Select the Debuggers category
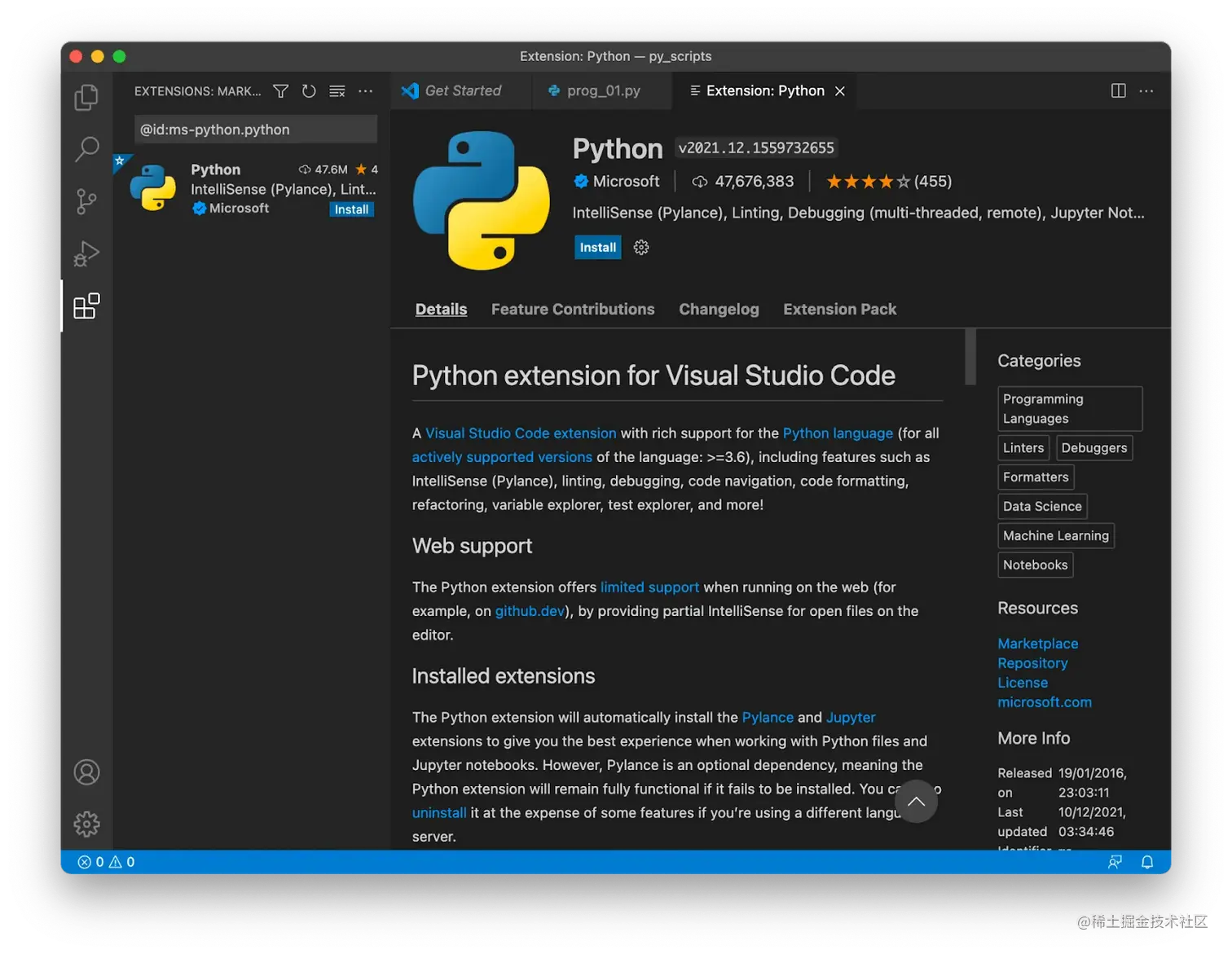 [x=1094, y=448]
